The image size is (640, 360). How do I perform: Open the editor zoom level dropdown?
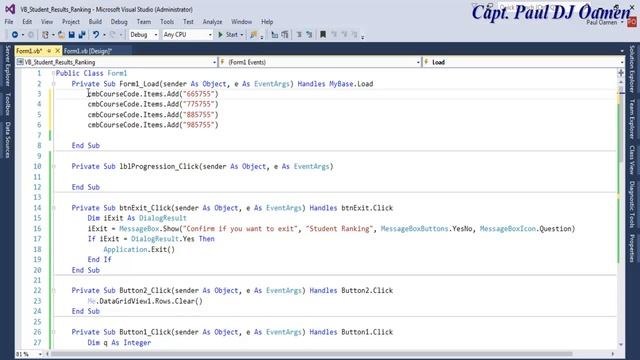coord(29,354)
